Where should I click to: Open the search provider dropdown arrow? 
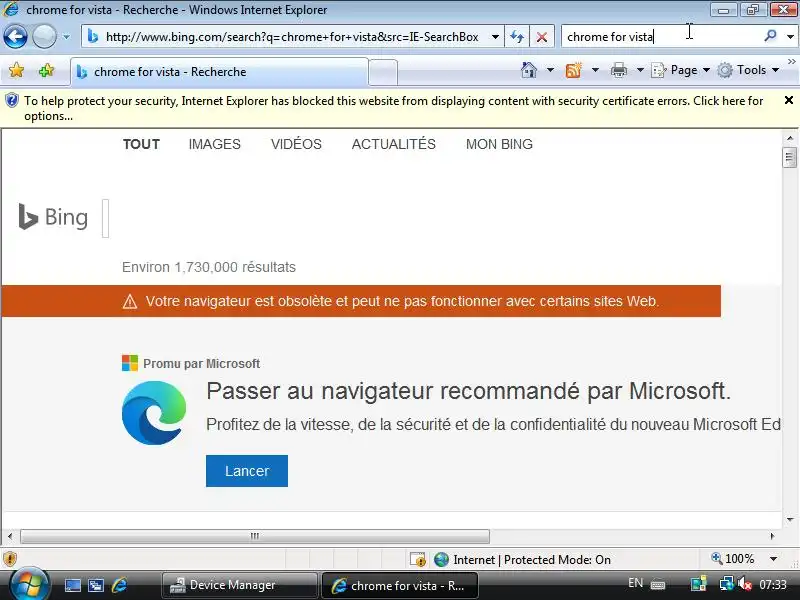pyautogui.click(x=790, y=37)
